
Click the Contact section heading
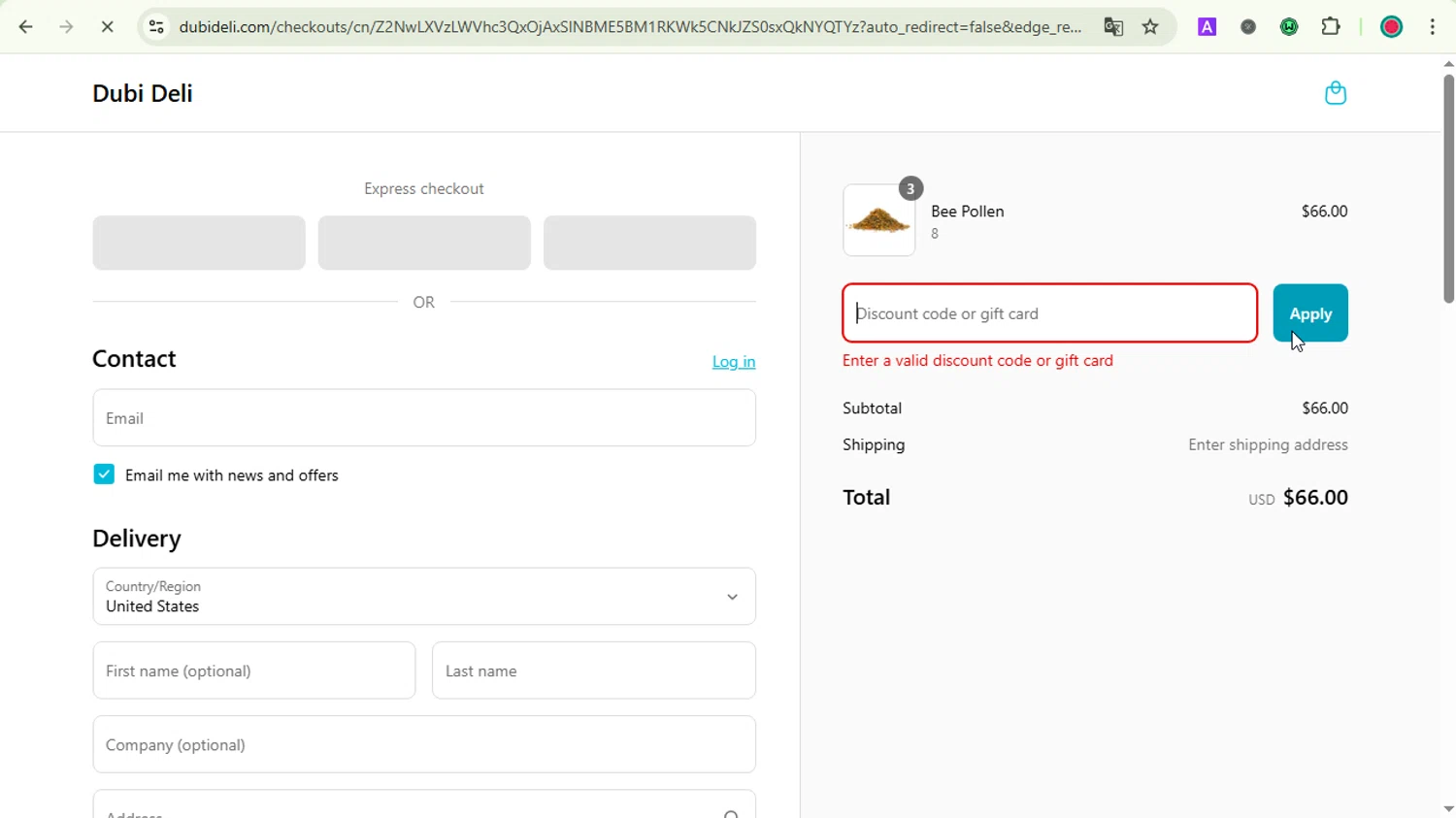pos(134,359)
